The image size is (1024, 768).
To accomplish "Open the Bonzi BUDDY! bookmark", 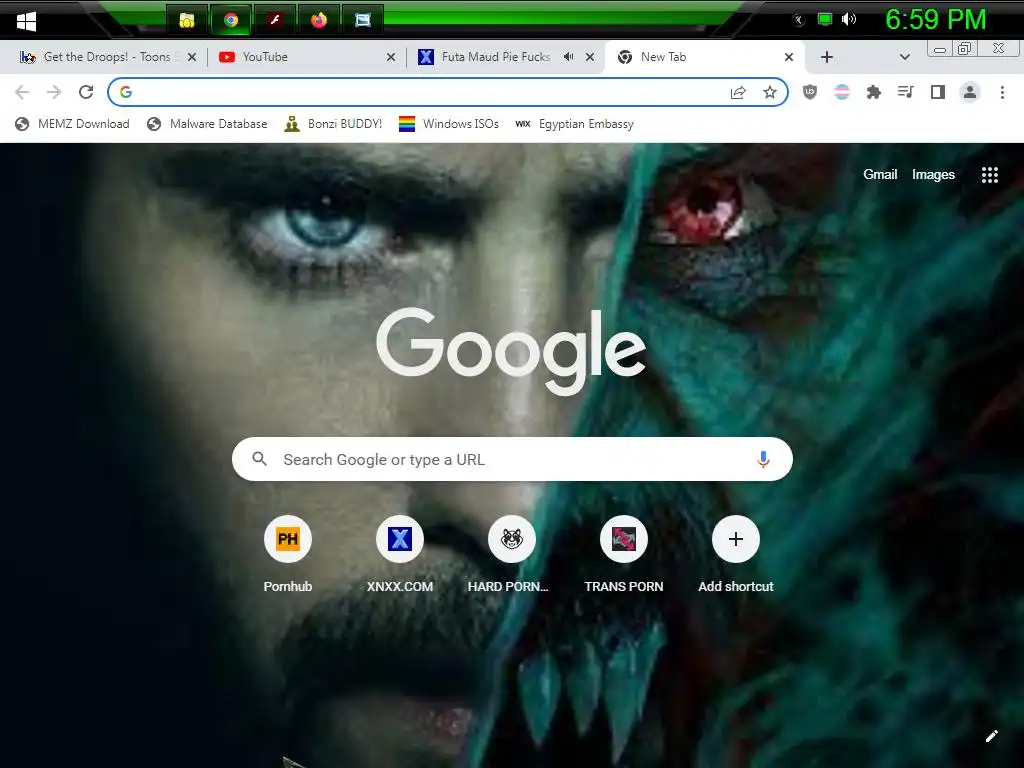I will 333,124.
